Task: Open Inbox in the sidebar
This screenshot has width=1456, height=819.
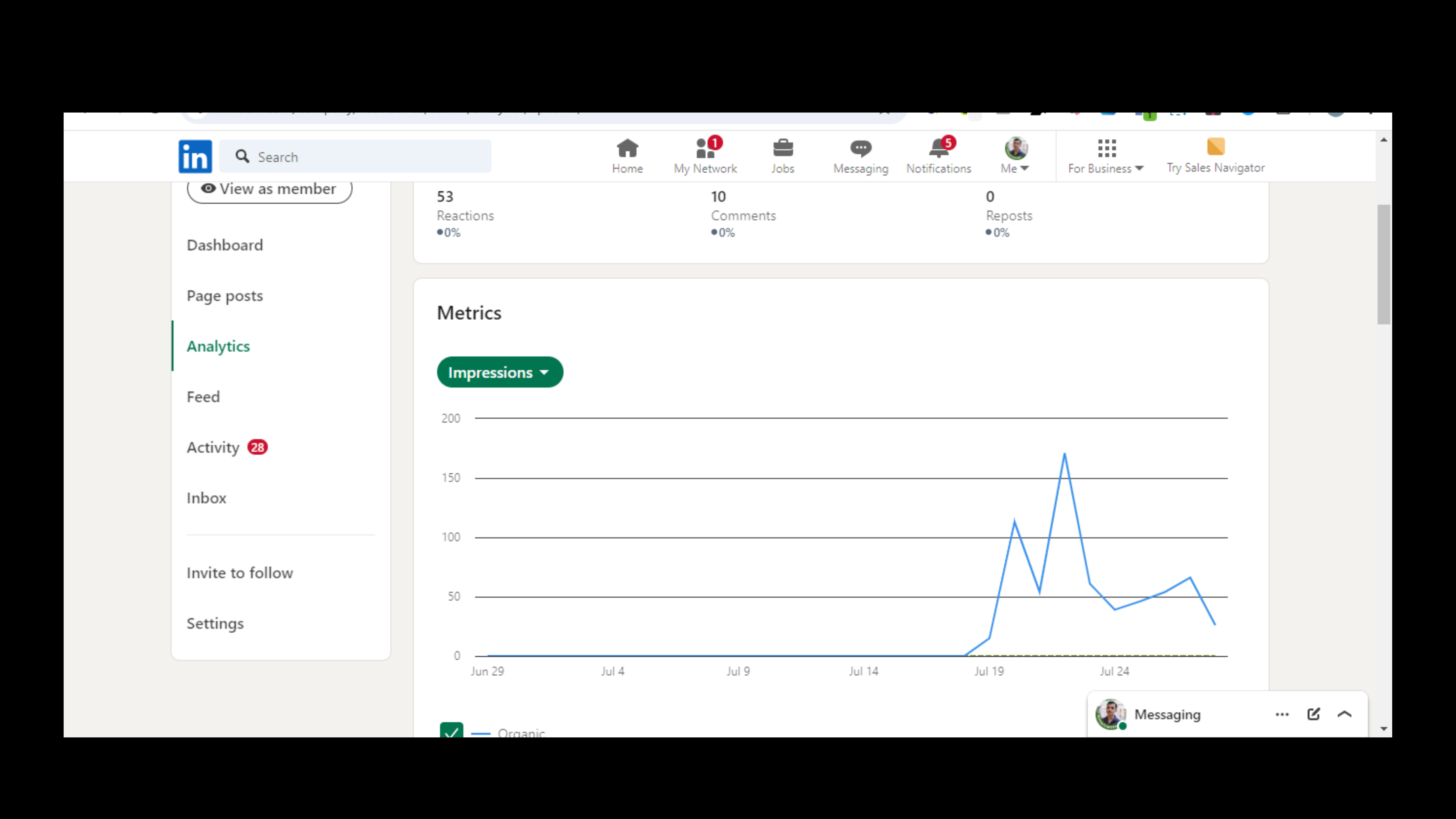Action: click(x=206, y=498)
